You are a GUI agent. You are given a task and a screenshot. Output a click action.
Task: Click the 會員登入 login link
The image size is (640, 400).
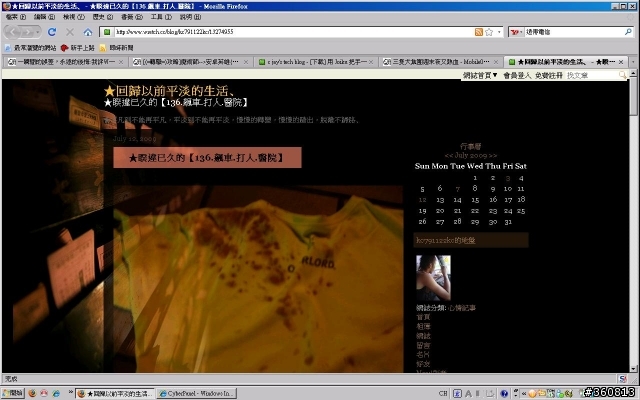[517, 76]
